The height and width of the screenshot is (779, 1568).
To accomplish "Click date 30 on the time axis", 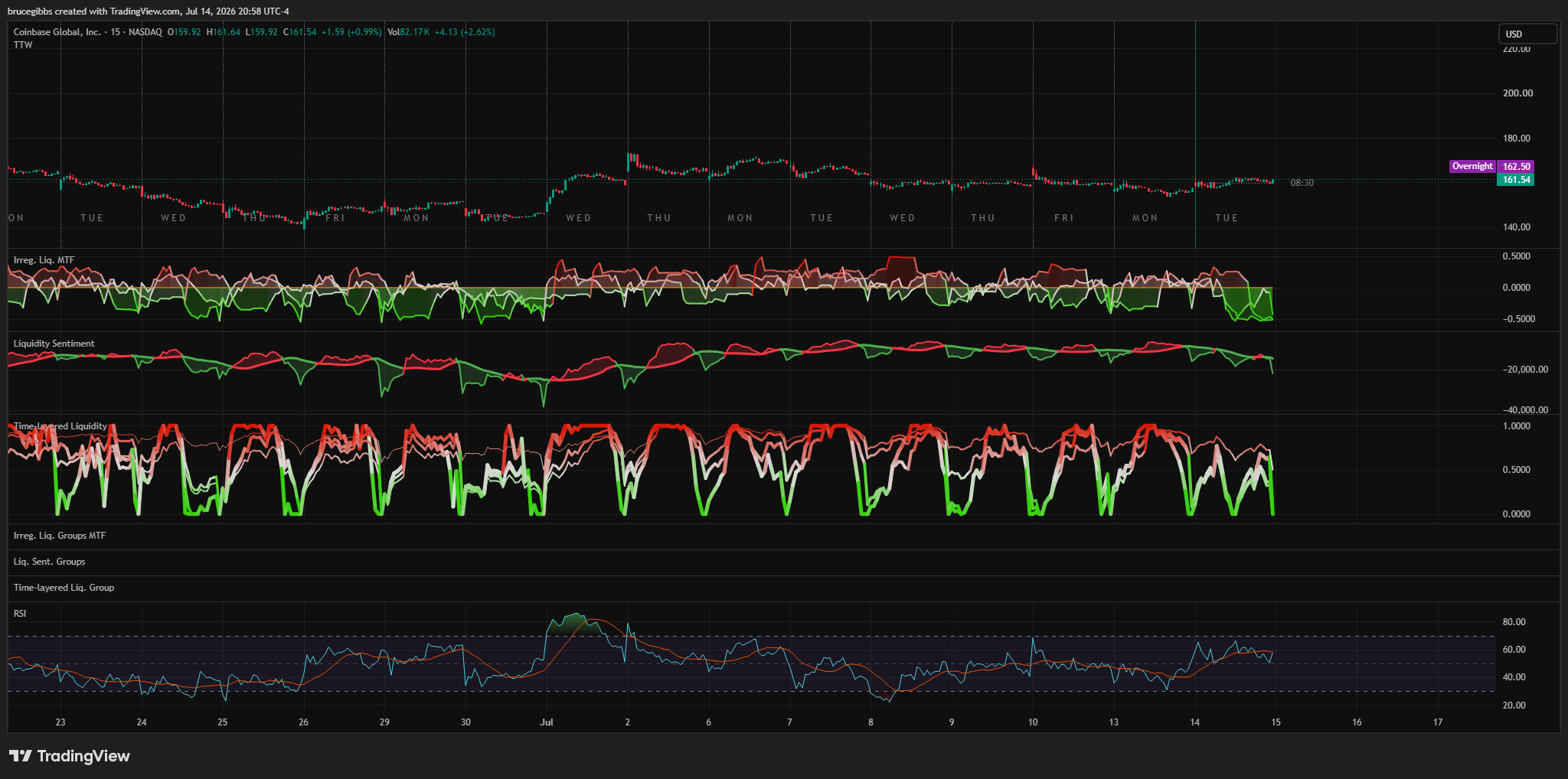I will [465, 722].
